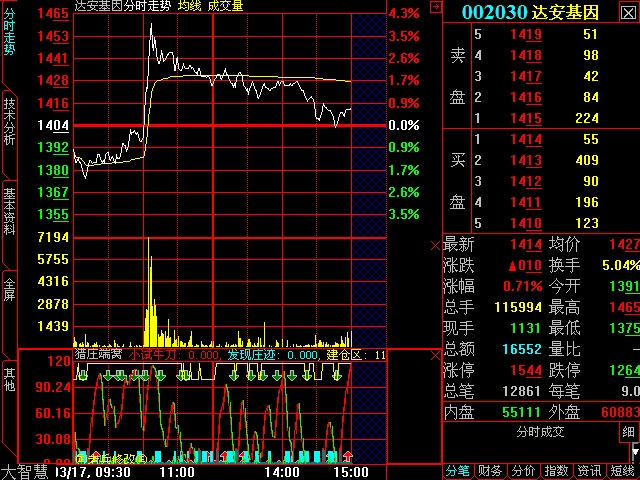Open the 资讯 bottom tab

click(589, 471)
